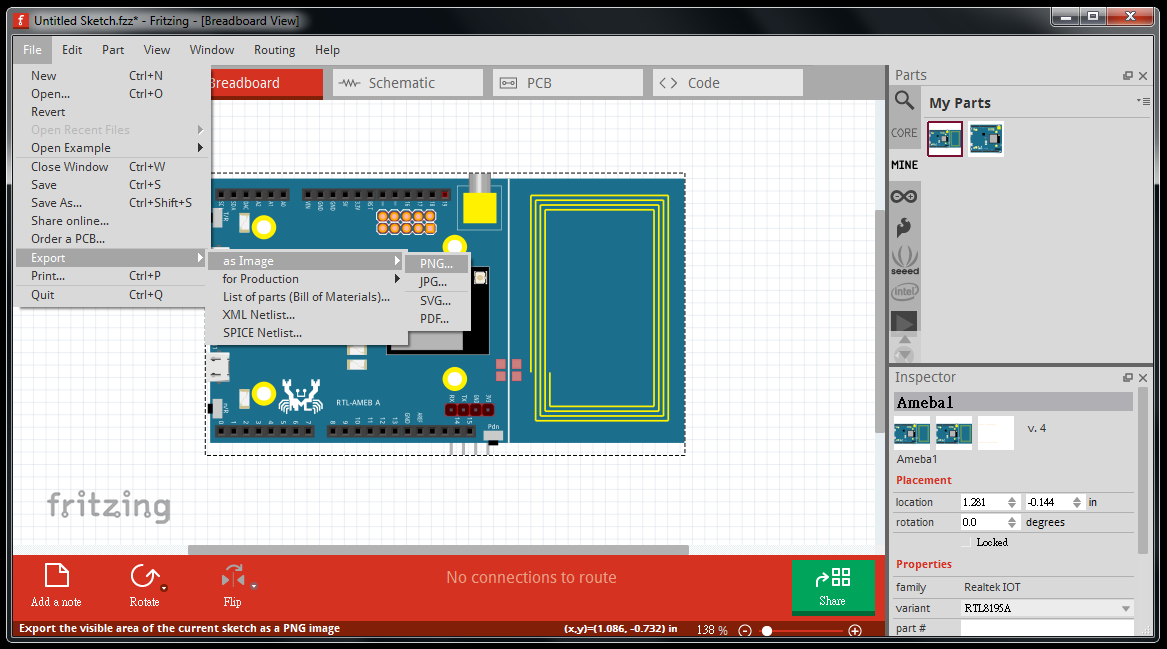Switch to the Schematic tab
This screenshot has width=1167, height=649.
point(408,83)
